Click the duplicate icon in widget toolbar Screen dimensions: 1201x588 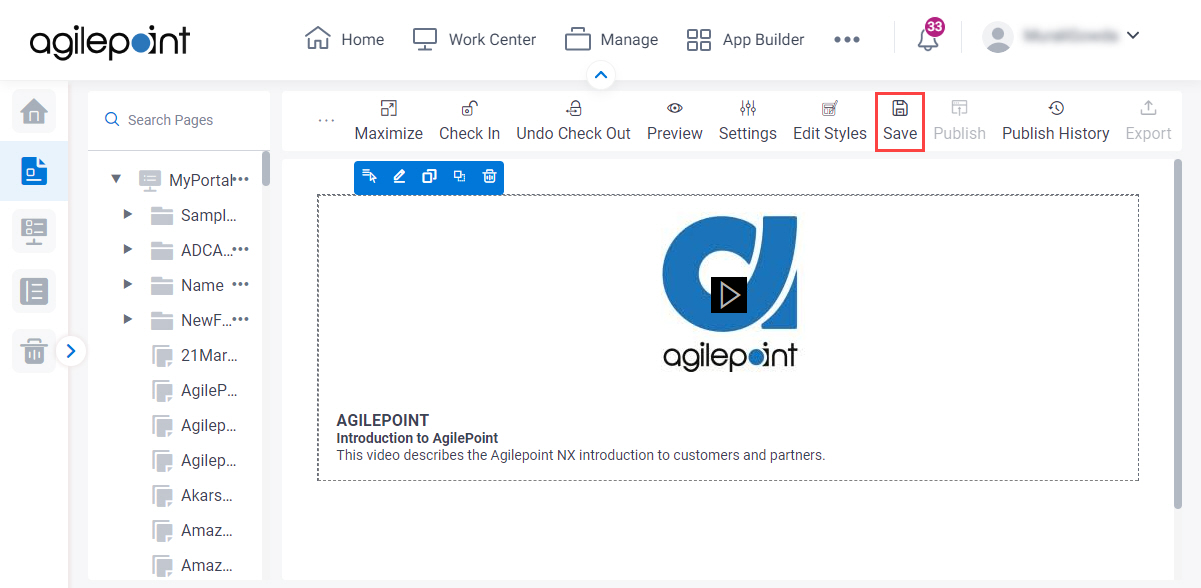459,177
